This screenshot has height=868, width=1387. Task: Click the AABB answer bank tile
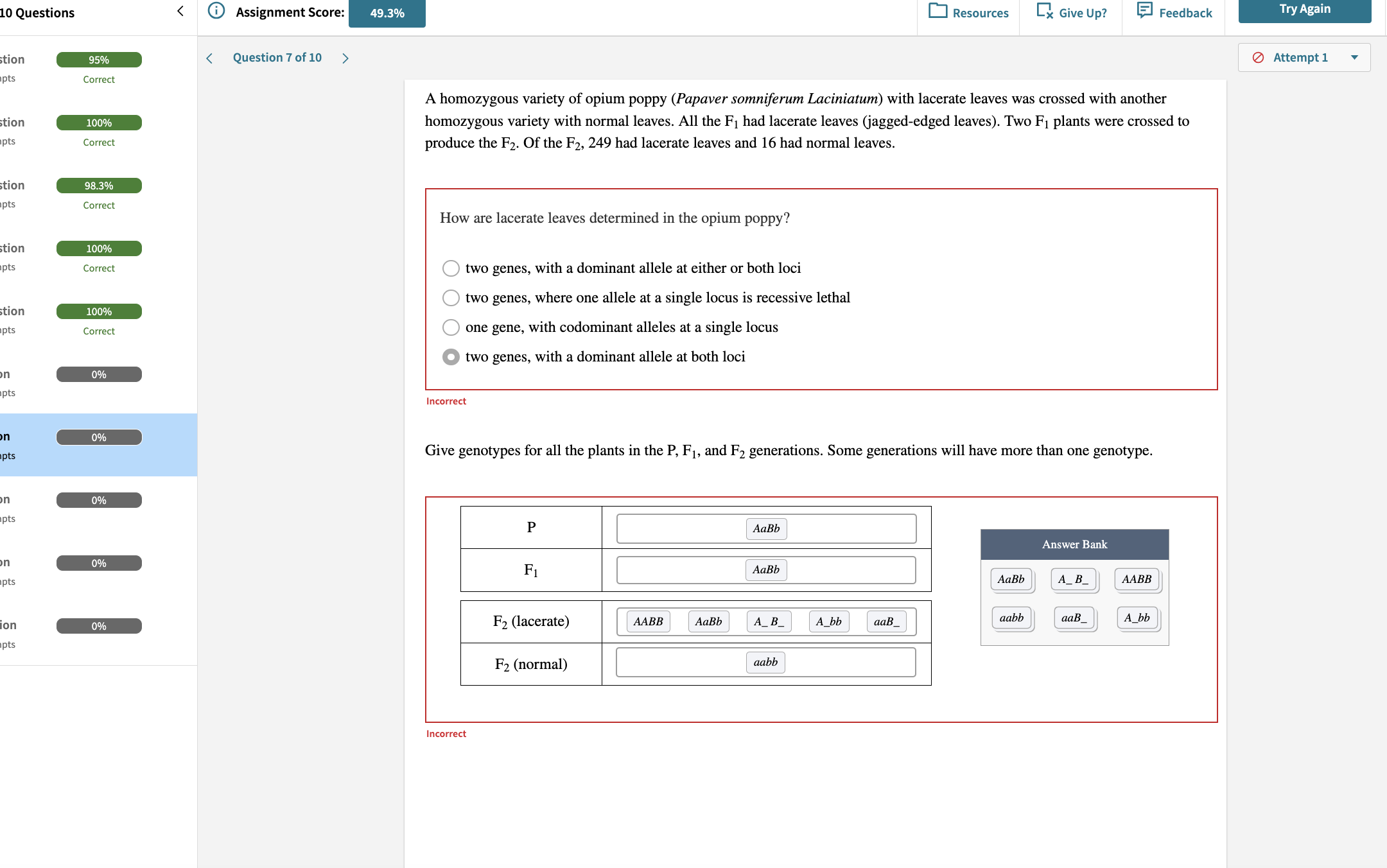point(1135,579)
